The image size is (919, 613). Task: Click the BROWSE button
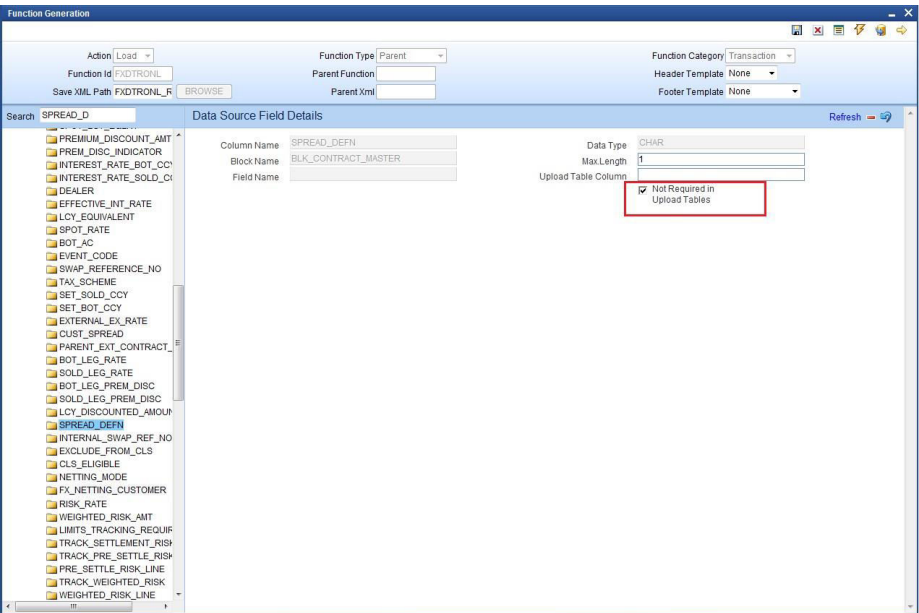[x=204, y=91]
